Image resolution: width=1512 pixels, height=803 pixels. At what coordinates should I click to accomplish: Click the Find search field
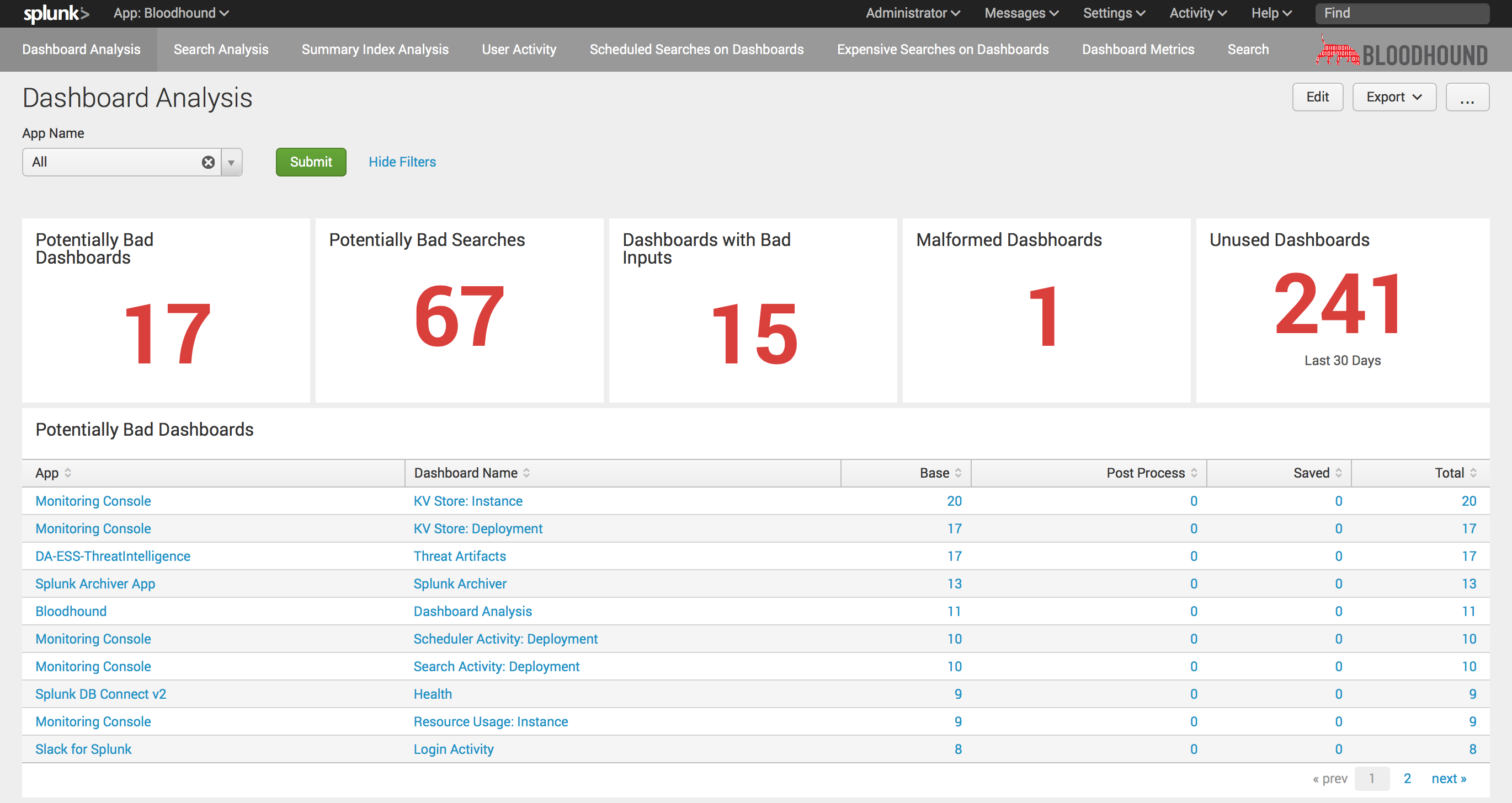[1402, 13]
